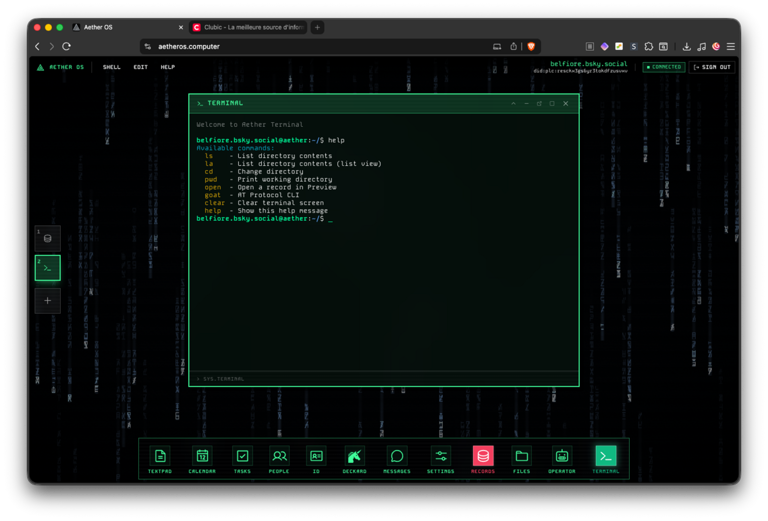Launch the Operator app from dock
Viewport: 768px width, 521px height.
tap(562, 460)
